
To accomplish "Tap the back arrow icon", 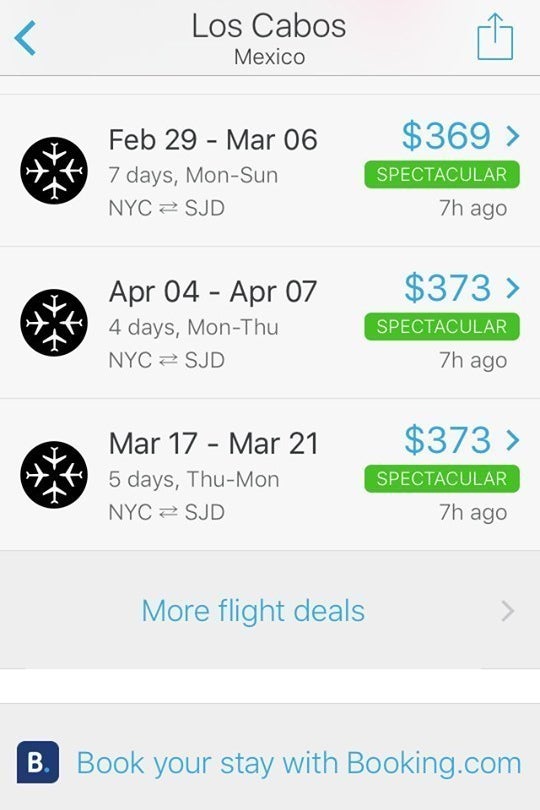I will coord(25,38).
